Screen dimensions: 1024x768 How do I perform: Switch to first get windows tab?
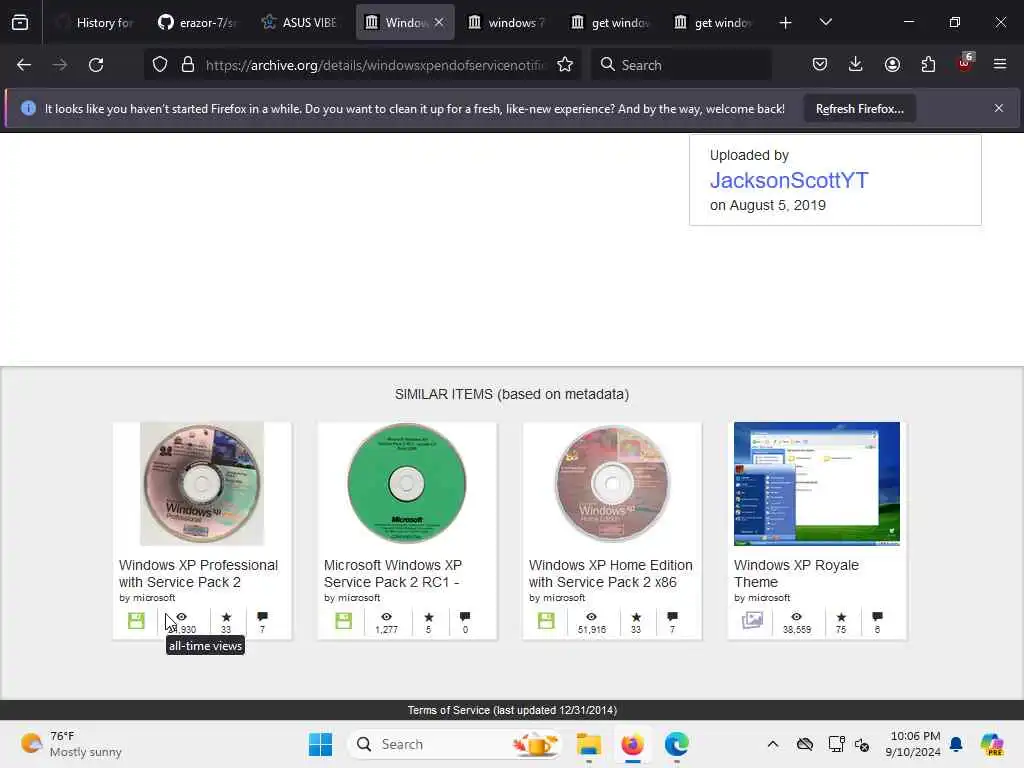point(610,23)
